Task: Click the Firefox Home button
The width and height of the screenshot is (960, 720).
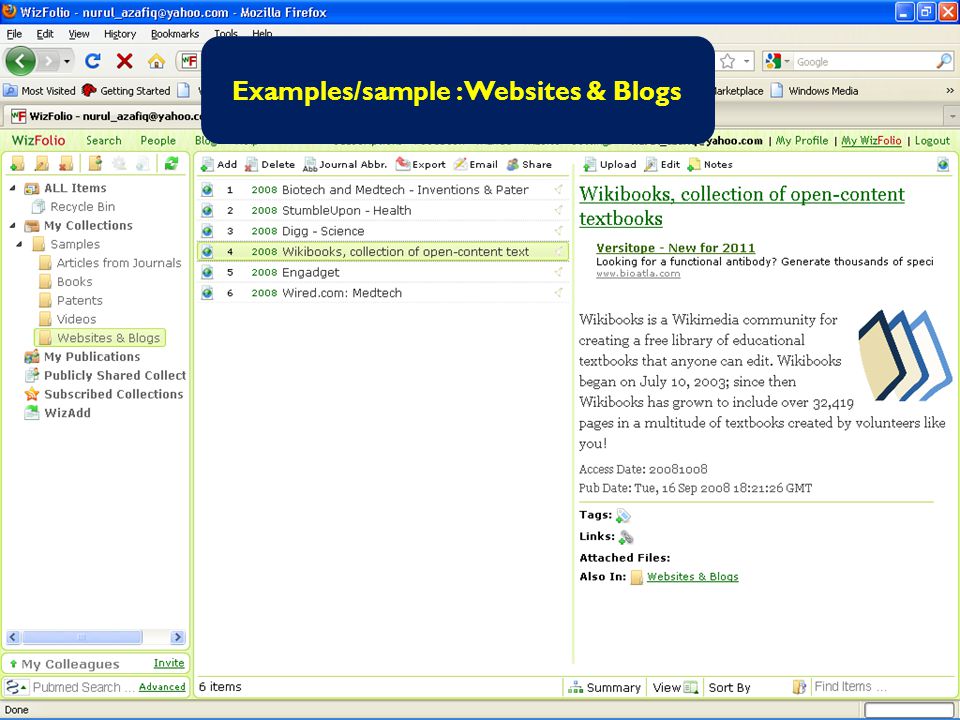Action: (157, 61)
